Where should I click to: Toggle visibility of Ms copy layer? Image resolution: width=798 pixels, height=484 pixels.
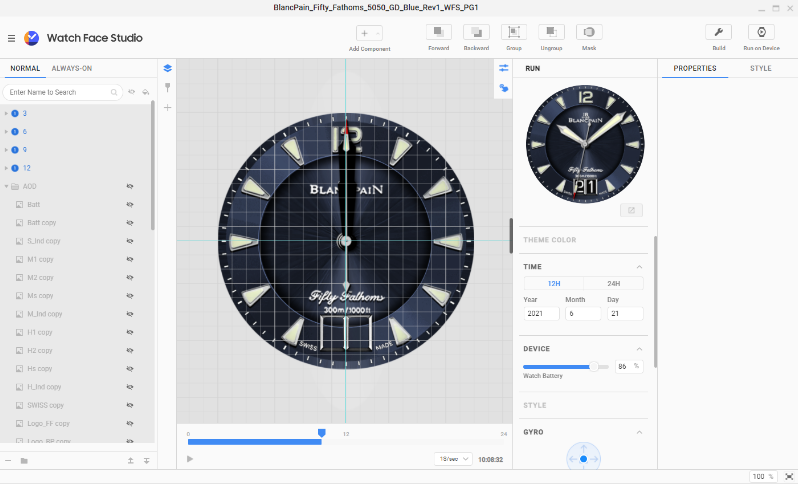tap(130, 296)
